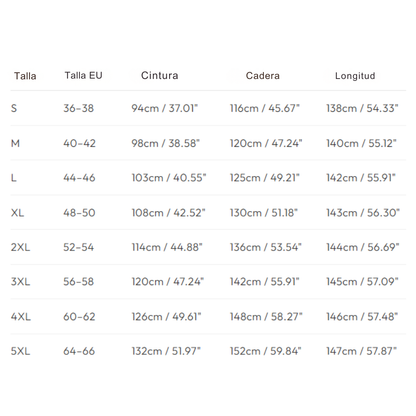This screenshot has height=416, width=416.
Task: Click the XL size label
Action: coord(17,213)
